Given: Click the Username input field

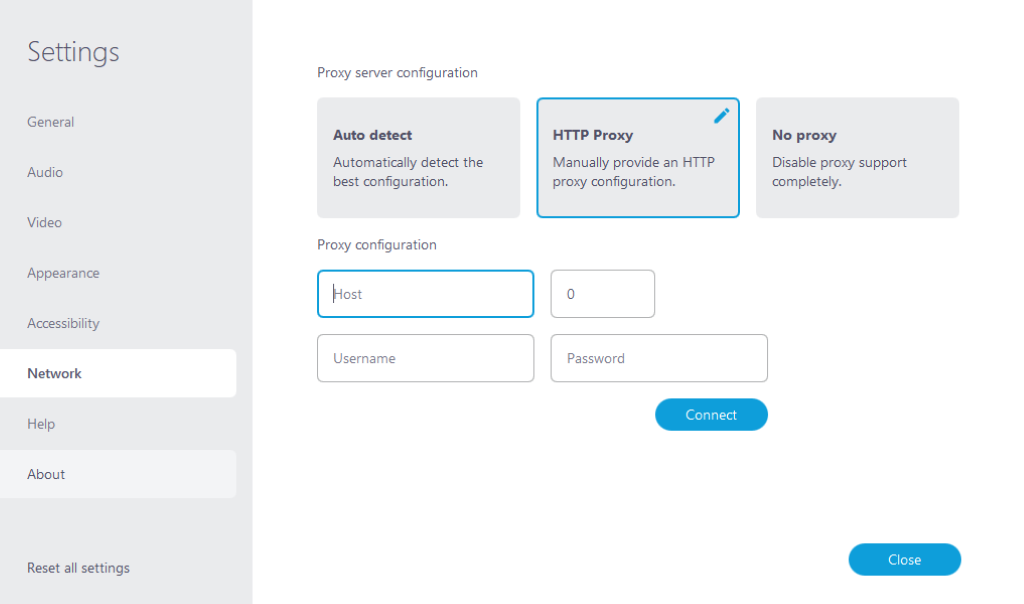Looking at the screenshot, I should click(425, 358).
